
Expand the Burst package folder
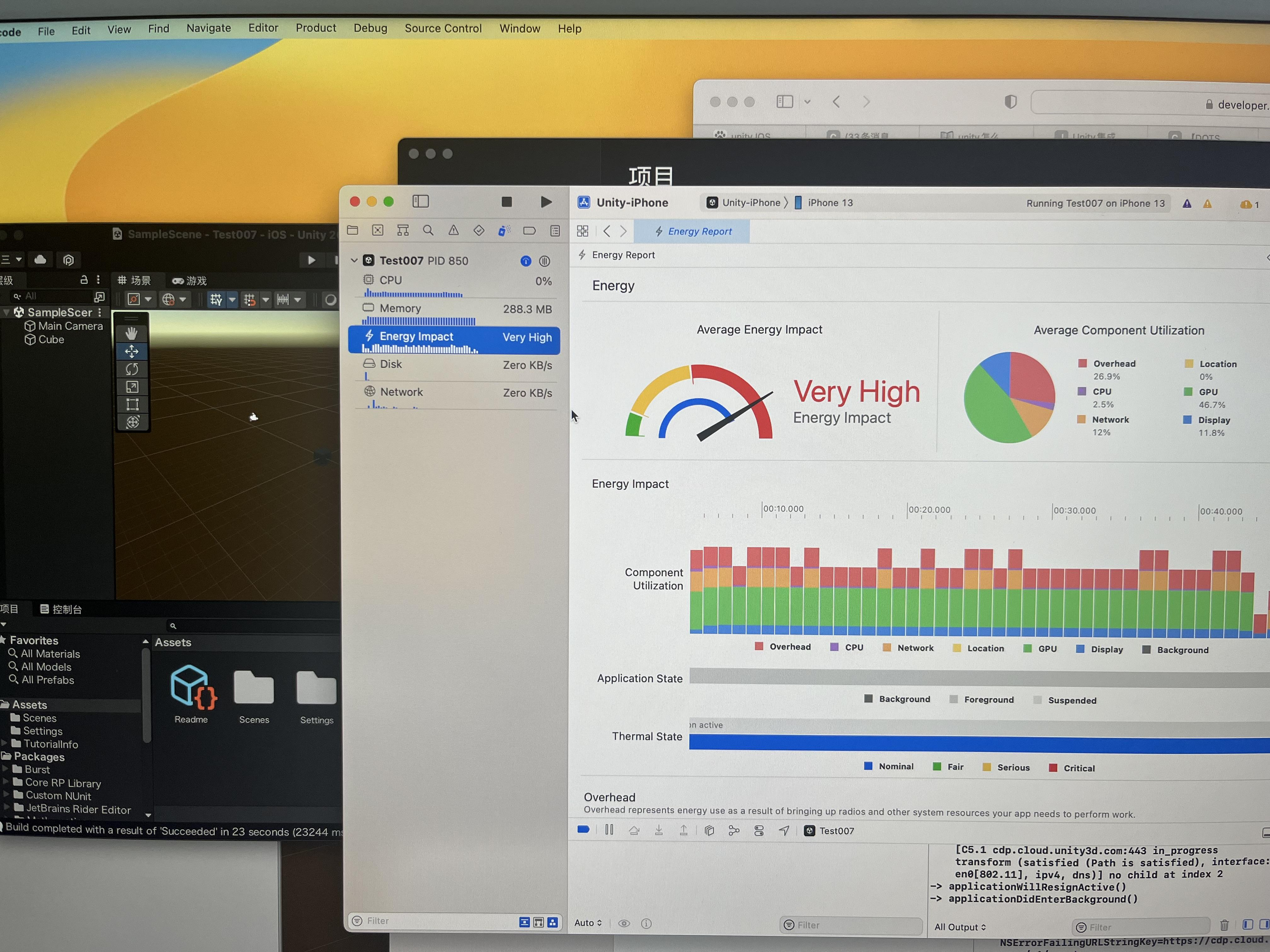pos(5,769)
